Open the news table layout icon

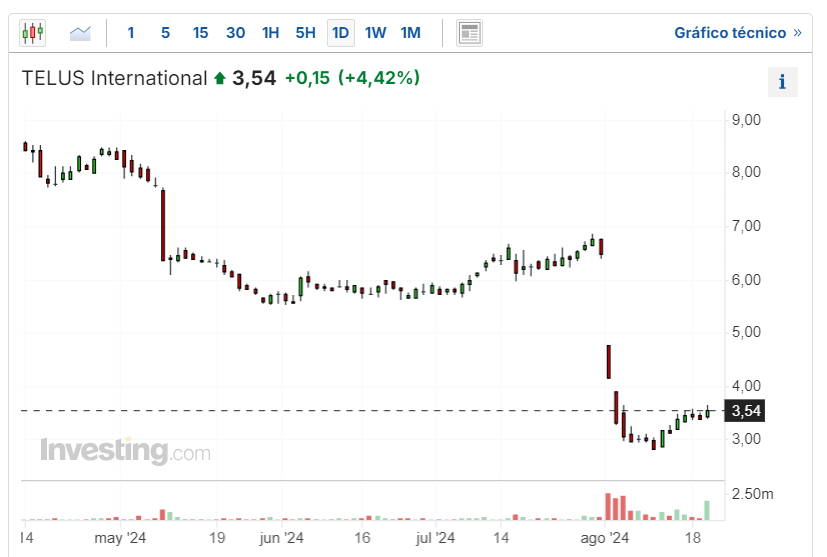click(469, 33)
